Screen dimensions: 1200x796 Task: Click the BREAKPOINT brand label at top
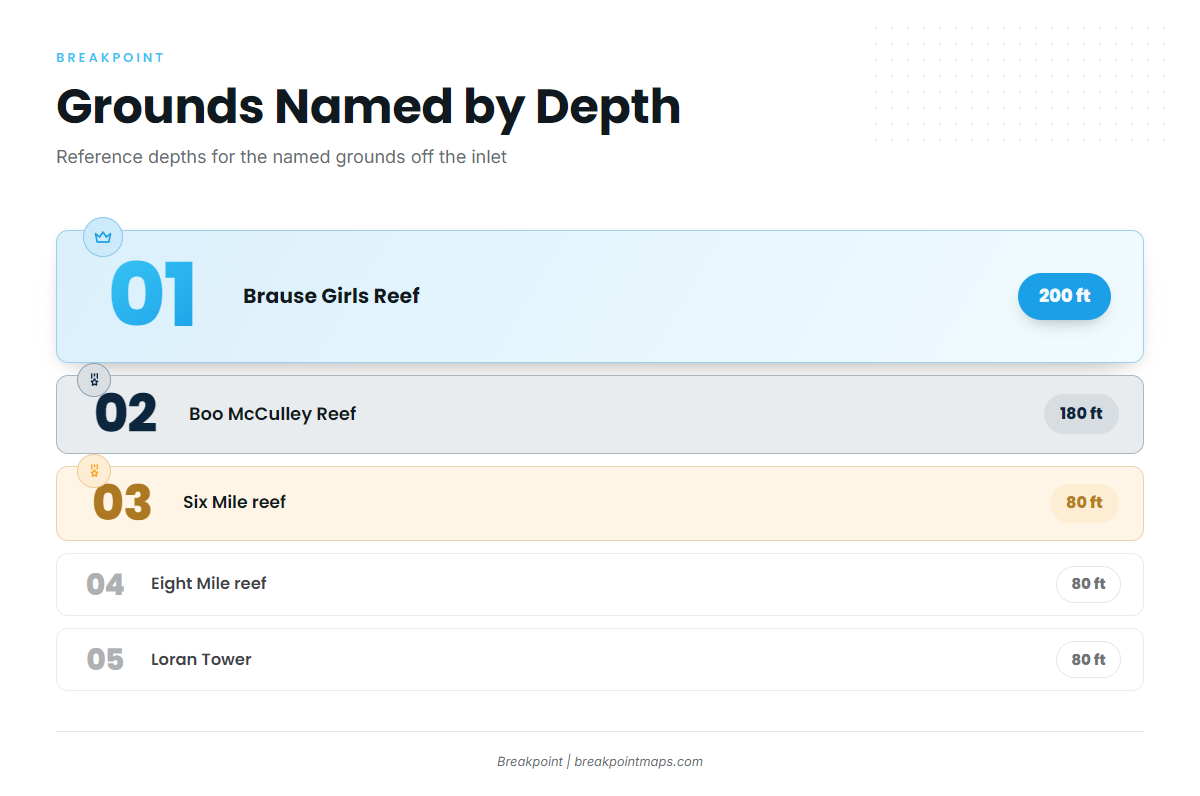point(110,58)
